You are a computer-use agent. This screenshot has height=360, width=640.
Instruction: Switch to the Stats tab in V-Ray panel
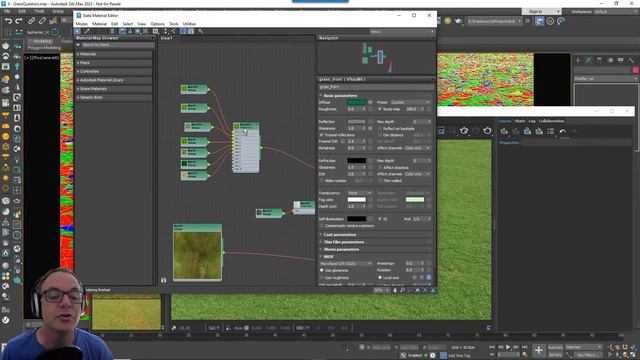coord(520,121)
